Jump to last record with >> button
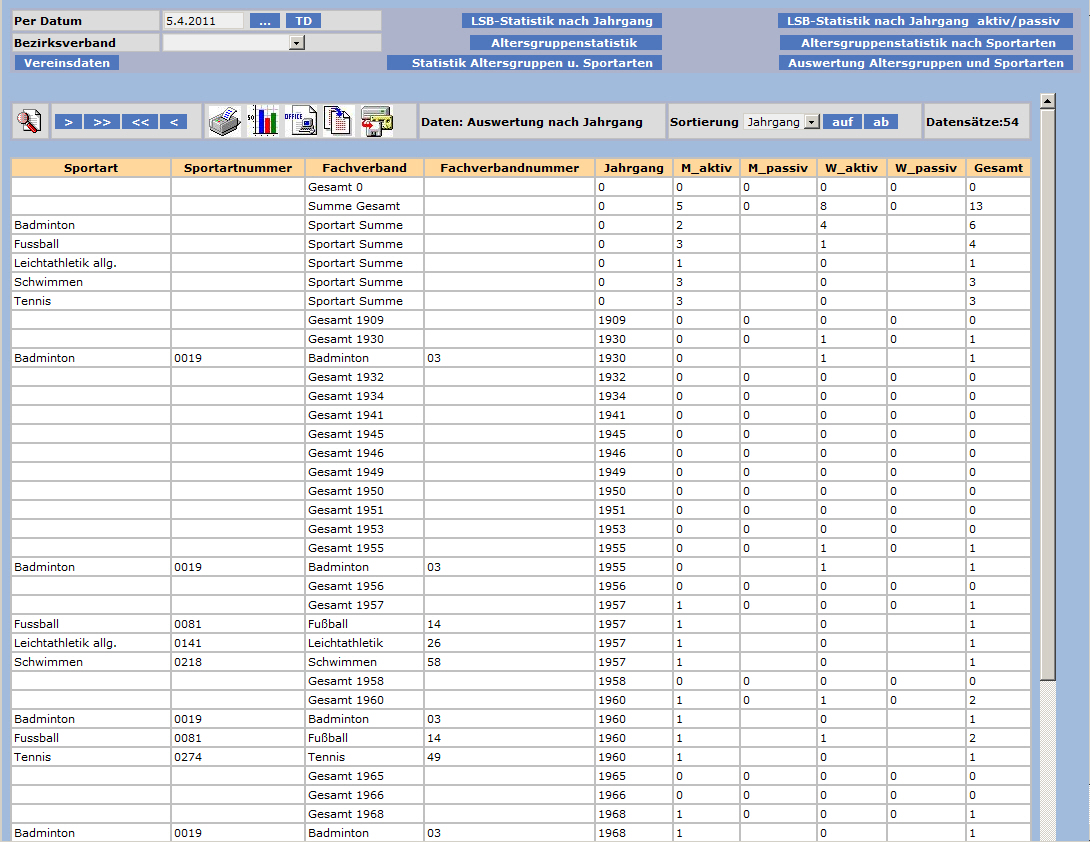This screenshot has width=1090, height=842. coord(101,122)
